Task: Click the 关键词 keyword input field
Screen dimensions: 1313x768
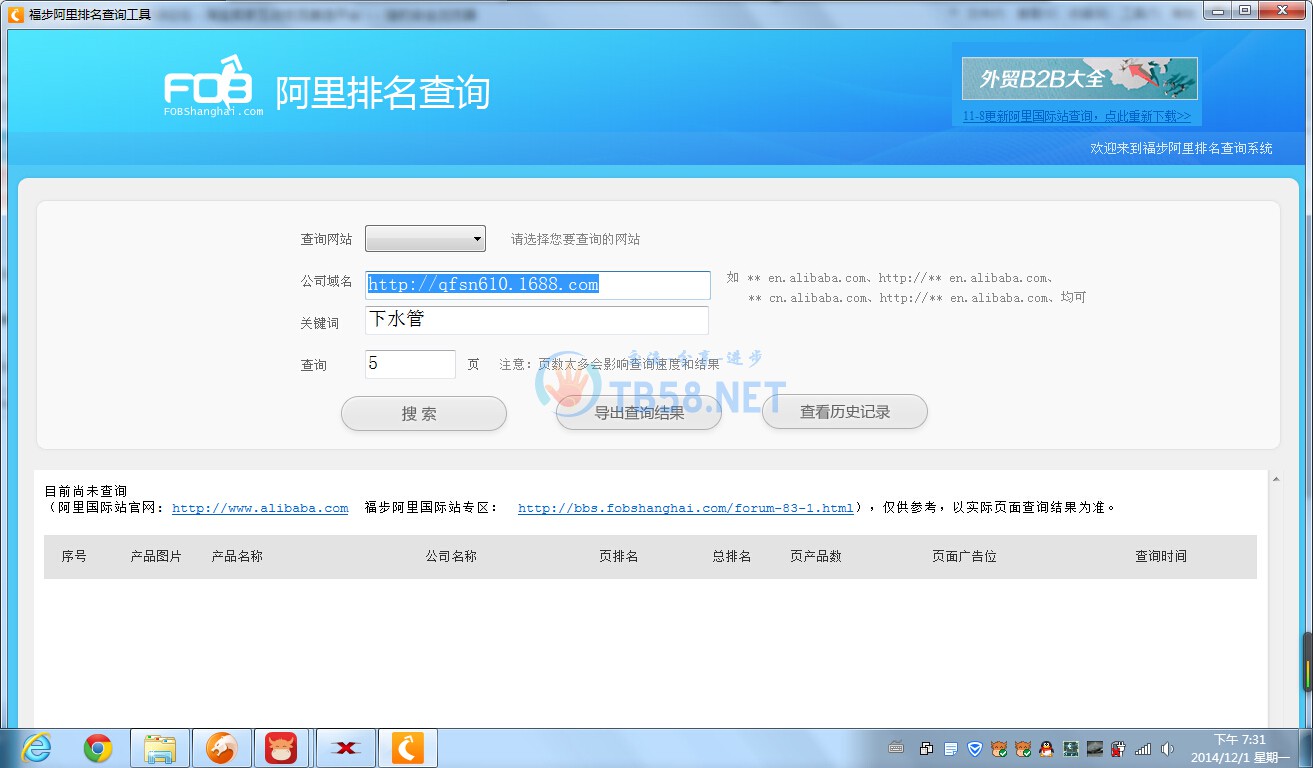Action: click(537, 320)
